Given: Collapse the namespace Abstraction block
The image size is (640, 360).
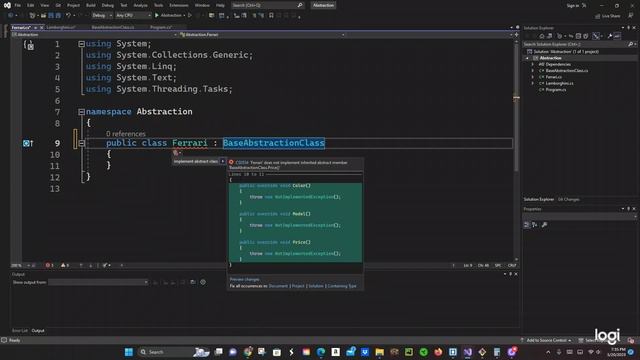Looking at the screenshot, I should tap(81, 111).
